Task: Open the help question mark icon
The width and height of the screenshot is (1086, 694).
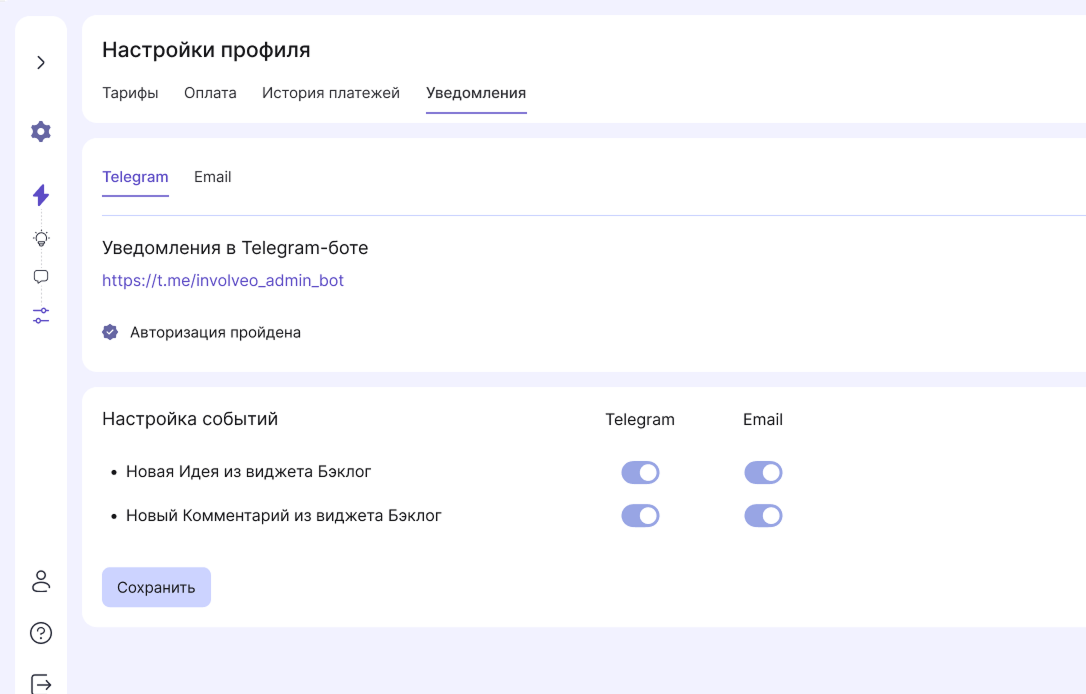Action: [x=41, y=633]
